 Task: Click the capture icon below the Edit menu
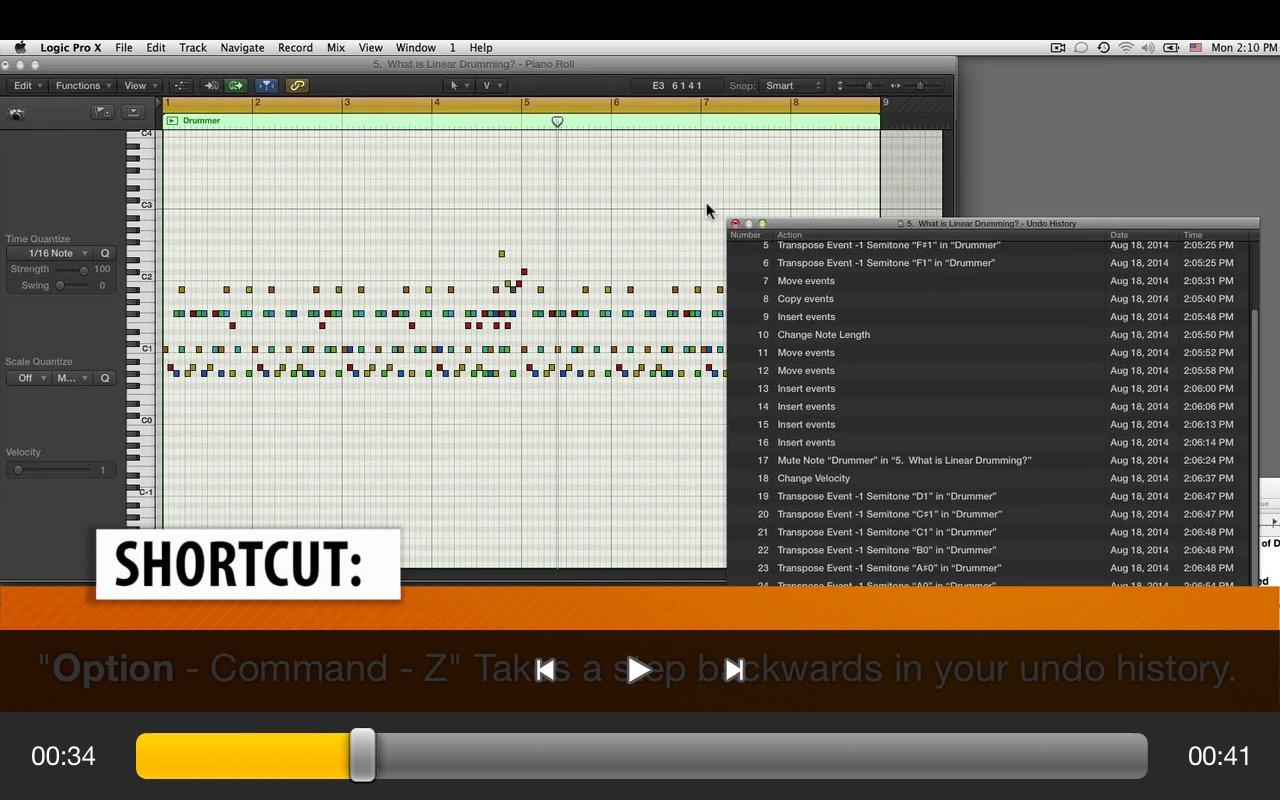click(x=17, y=113)
